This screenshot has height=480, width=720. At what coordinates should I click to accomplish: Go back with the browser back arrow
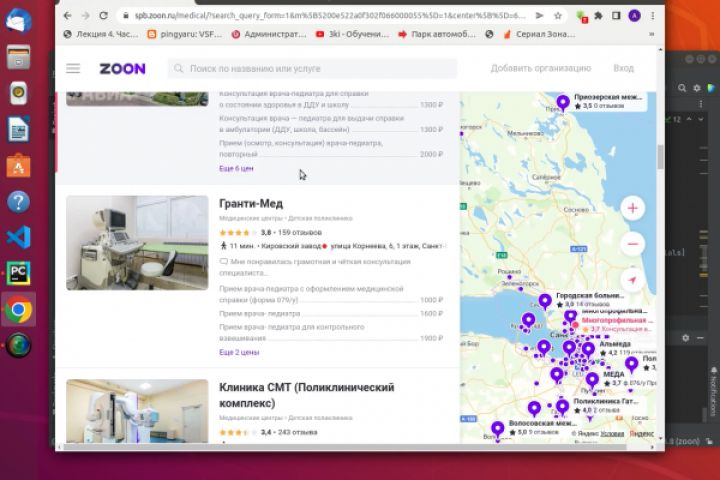tap(68, 16)
